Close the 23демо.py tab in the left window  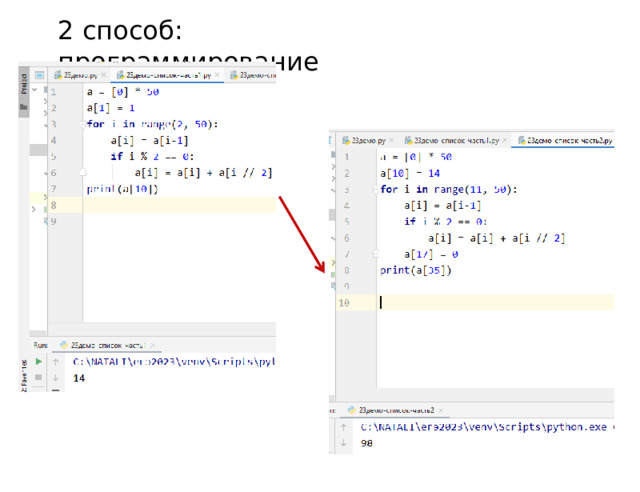click(104, 75)
